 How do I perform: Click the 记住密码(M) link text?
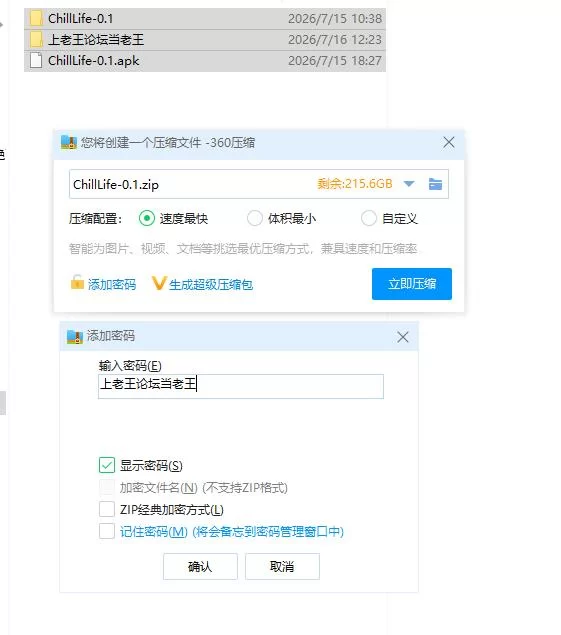tap(154, 532)
